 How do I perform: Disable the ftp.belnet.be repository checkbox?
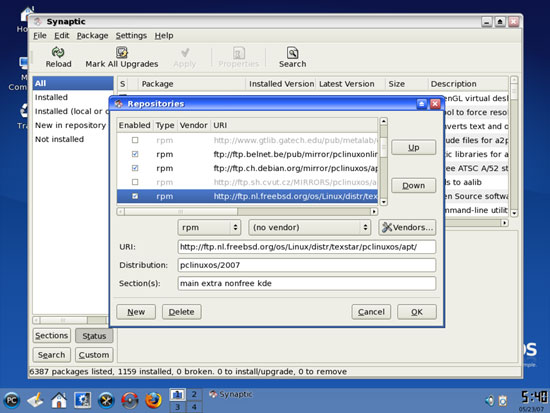(135, 154)
